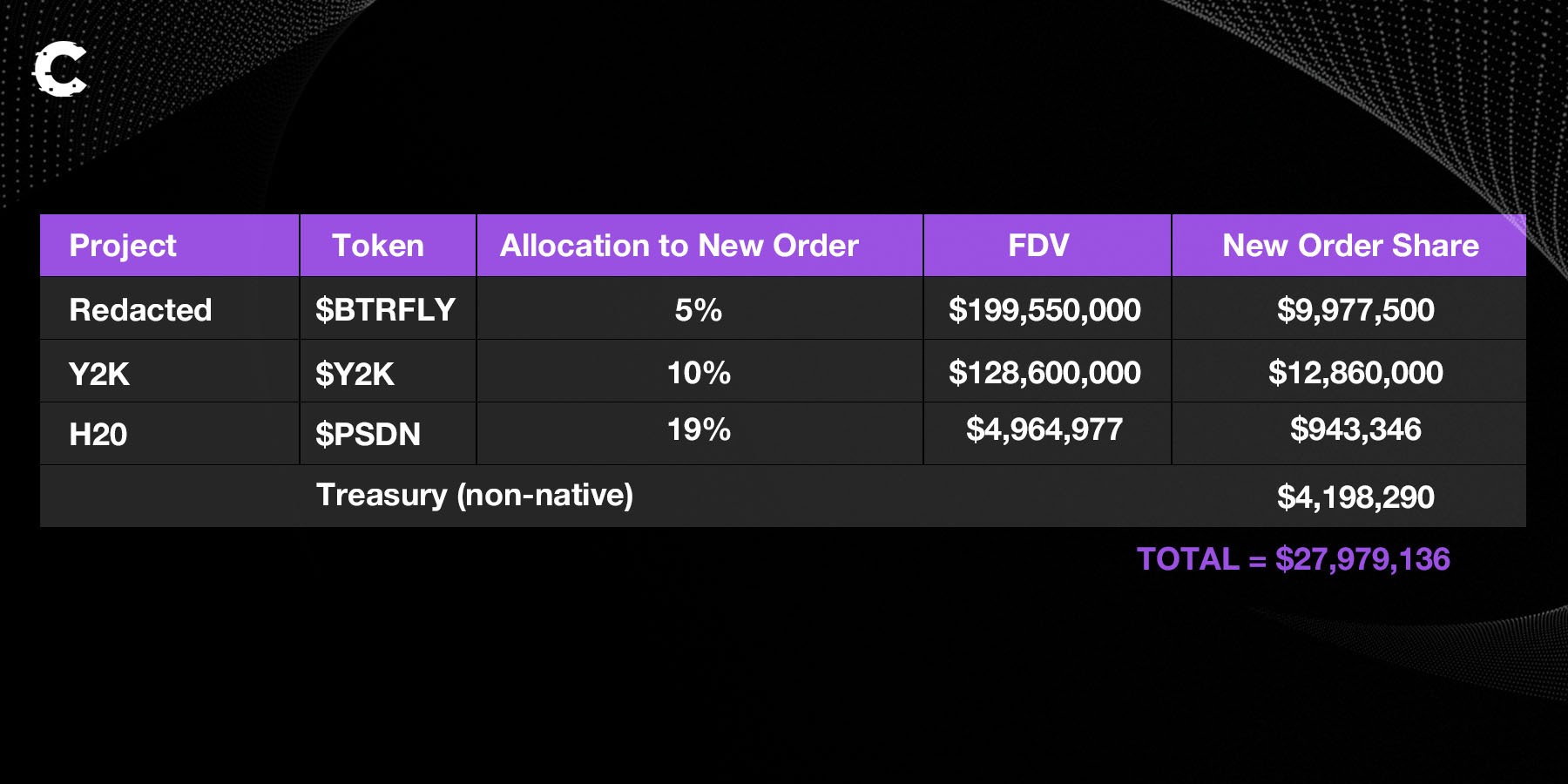Click the 19% allocation value
The image size is (1568, 784).
pos(699,429)
